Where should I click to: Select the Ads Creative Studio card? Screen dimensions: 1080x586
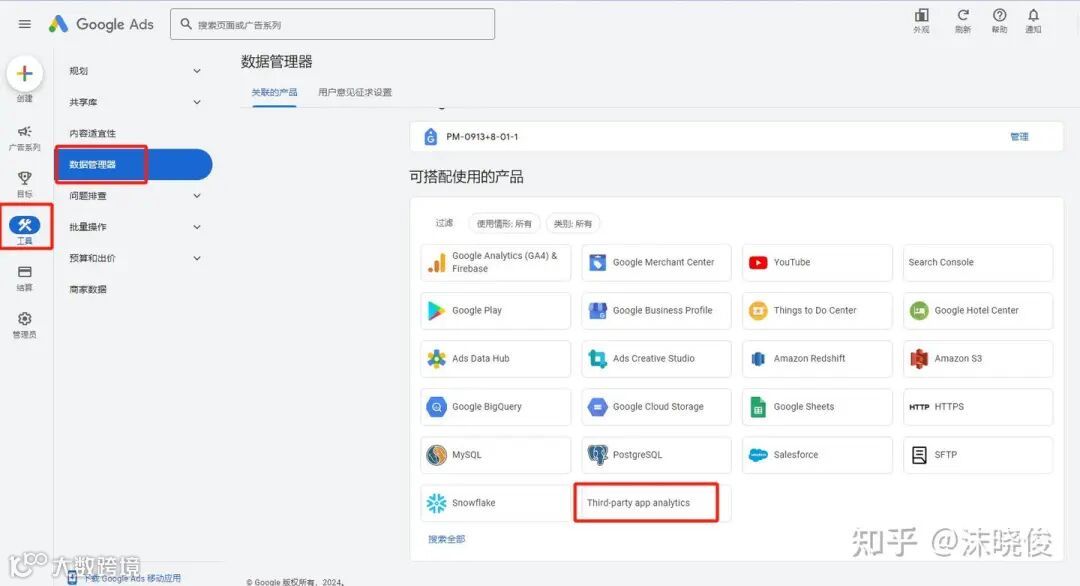(656, 359)
